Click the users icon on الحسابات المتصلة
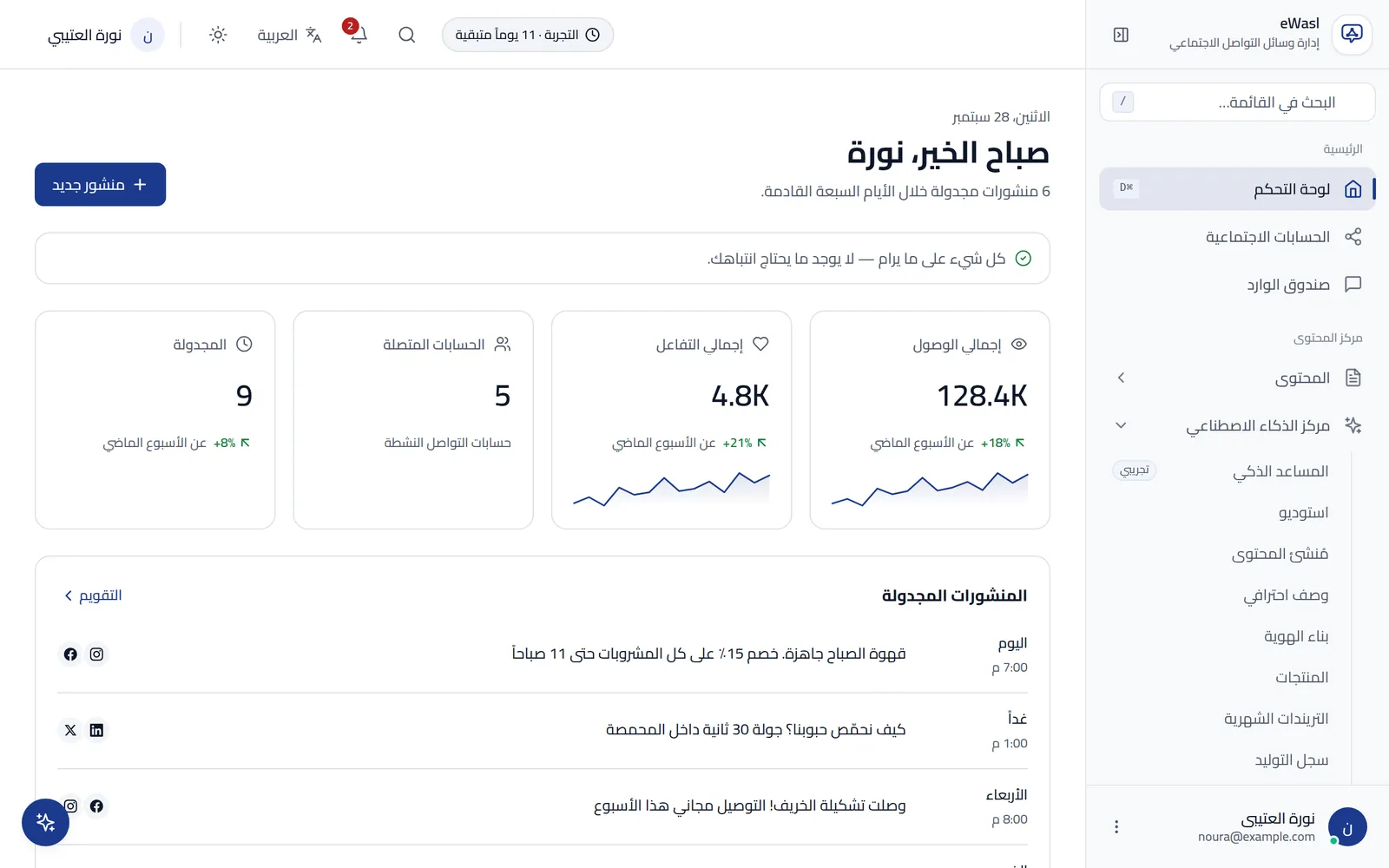The image size is (1389, 868). (503, 345)
